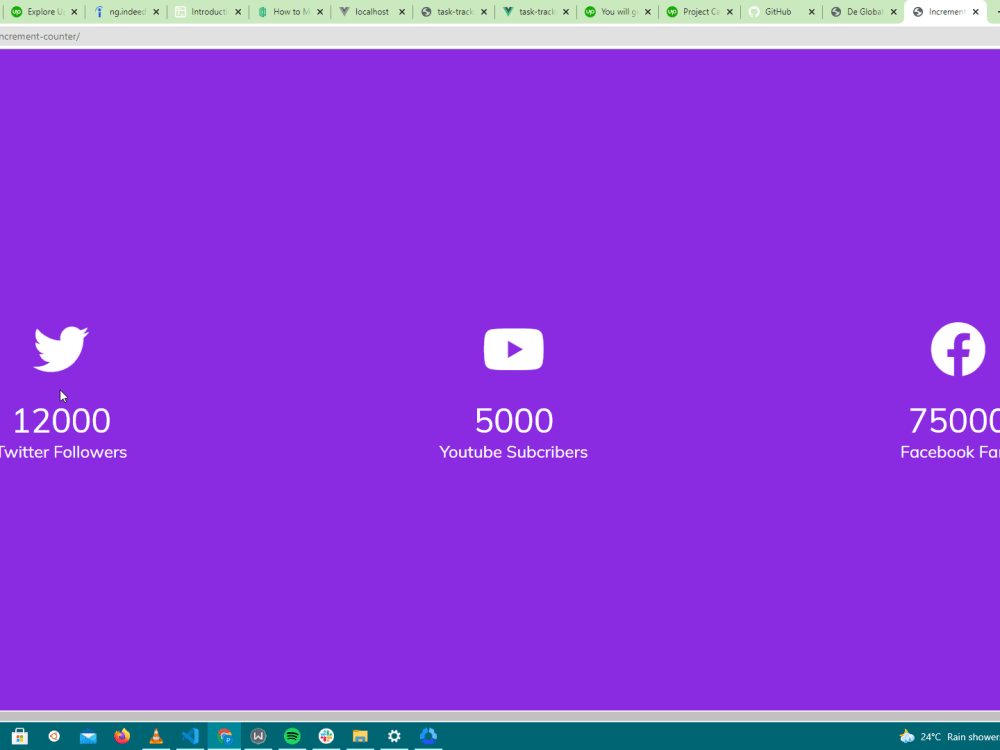Switch to the ng.indeed tab
Image resolution: width=1000 pixels, height=750 pixels.
[125, 11]
